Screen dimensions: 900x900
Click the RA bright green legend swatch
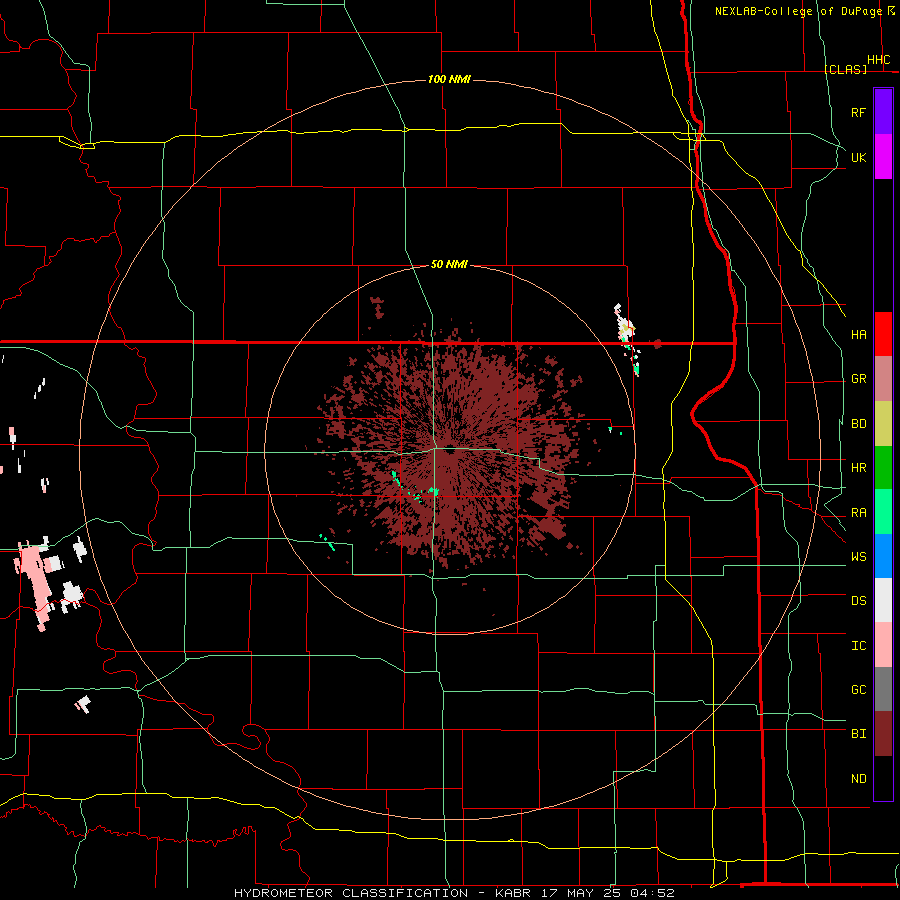pyautogui.click(x=883, y=512)
